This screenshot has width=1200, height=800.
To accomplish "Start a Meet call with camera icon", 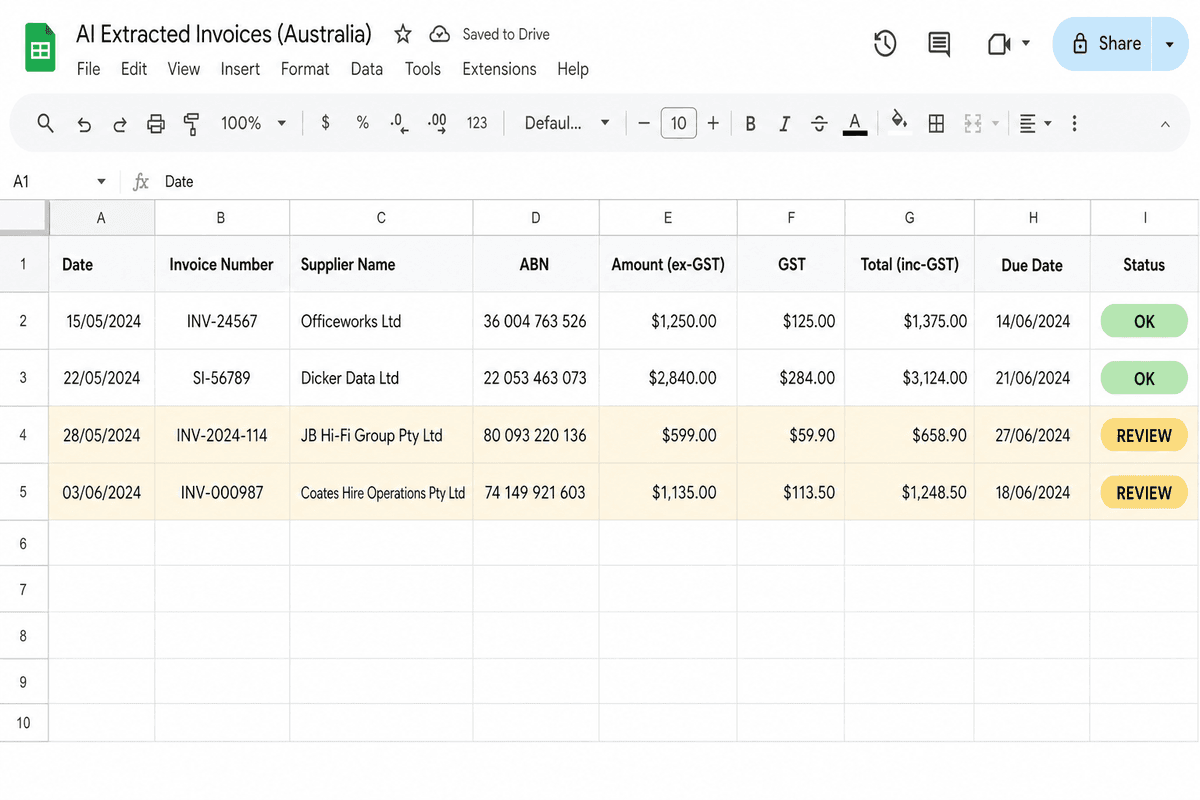I will [999, 44].
